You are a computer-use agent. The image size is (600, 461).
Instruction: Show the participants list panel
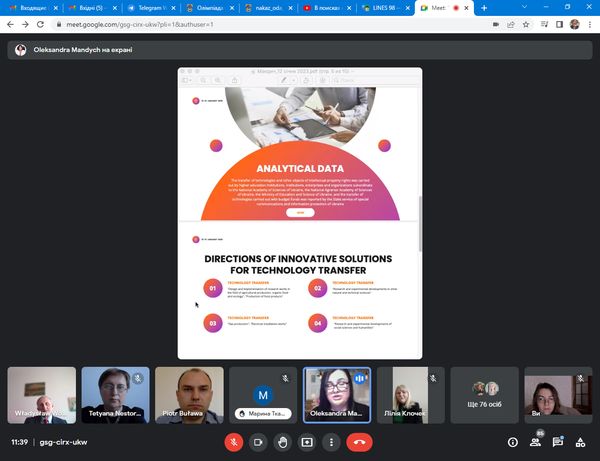pyautogui.click(x=536, y=441)
